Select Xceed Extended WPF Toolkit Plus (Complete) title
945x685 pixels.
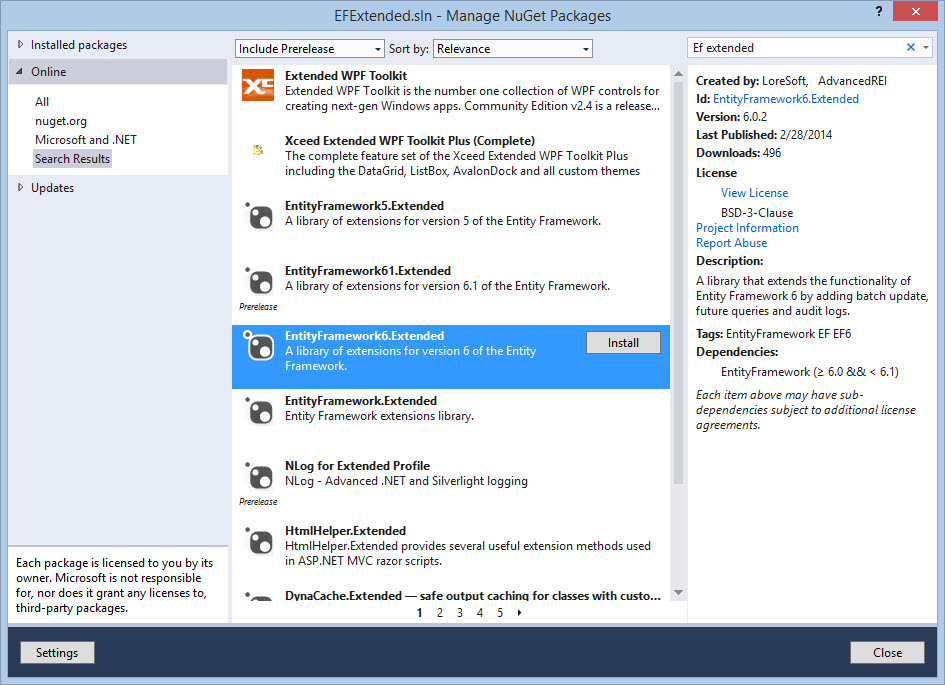click(x=410, y=141)
